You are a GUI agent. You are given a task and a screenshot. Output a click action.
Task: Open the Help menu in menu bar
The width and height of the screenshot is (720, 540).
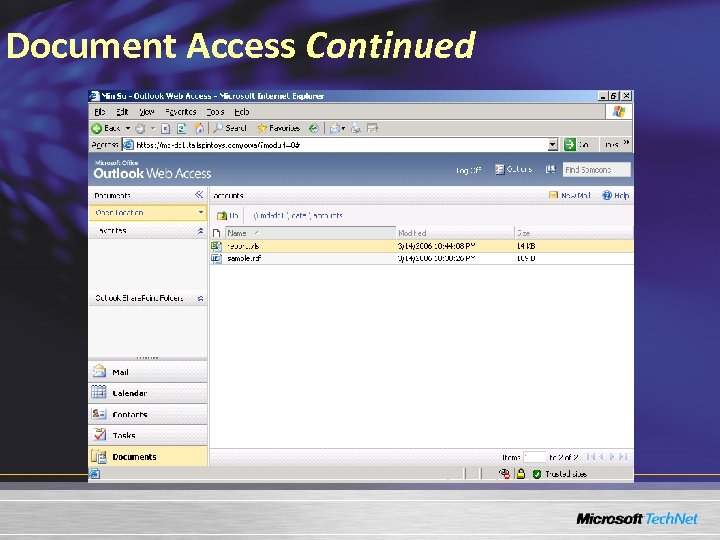(x=242, y=112)
